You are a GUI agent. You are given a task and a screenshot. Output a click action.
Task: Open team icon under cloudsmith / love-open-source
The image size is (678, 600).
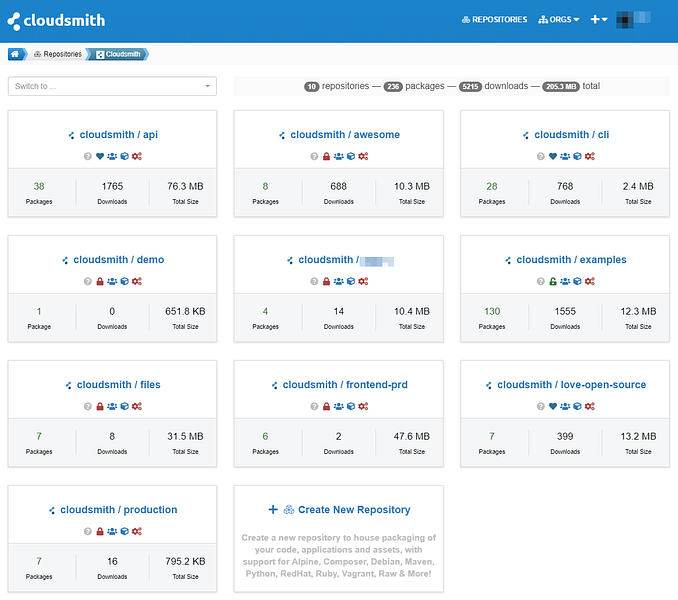click(x=565, y=406)
